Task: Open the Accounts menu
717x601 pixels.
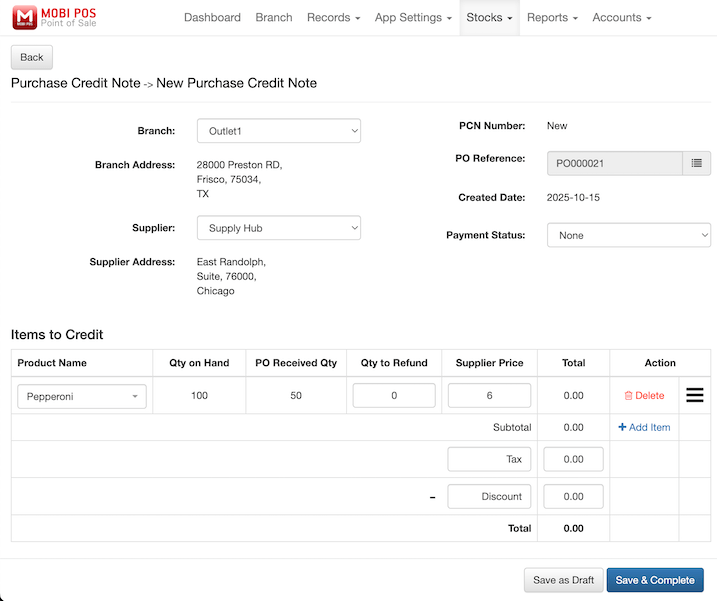Action: pyautogui.click(x=621, y=17)
